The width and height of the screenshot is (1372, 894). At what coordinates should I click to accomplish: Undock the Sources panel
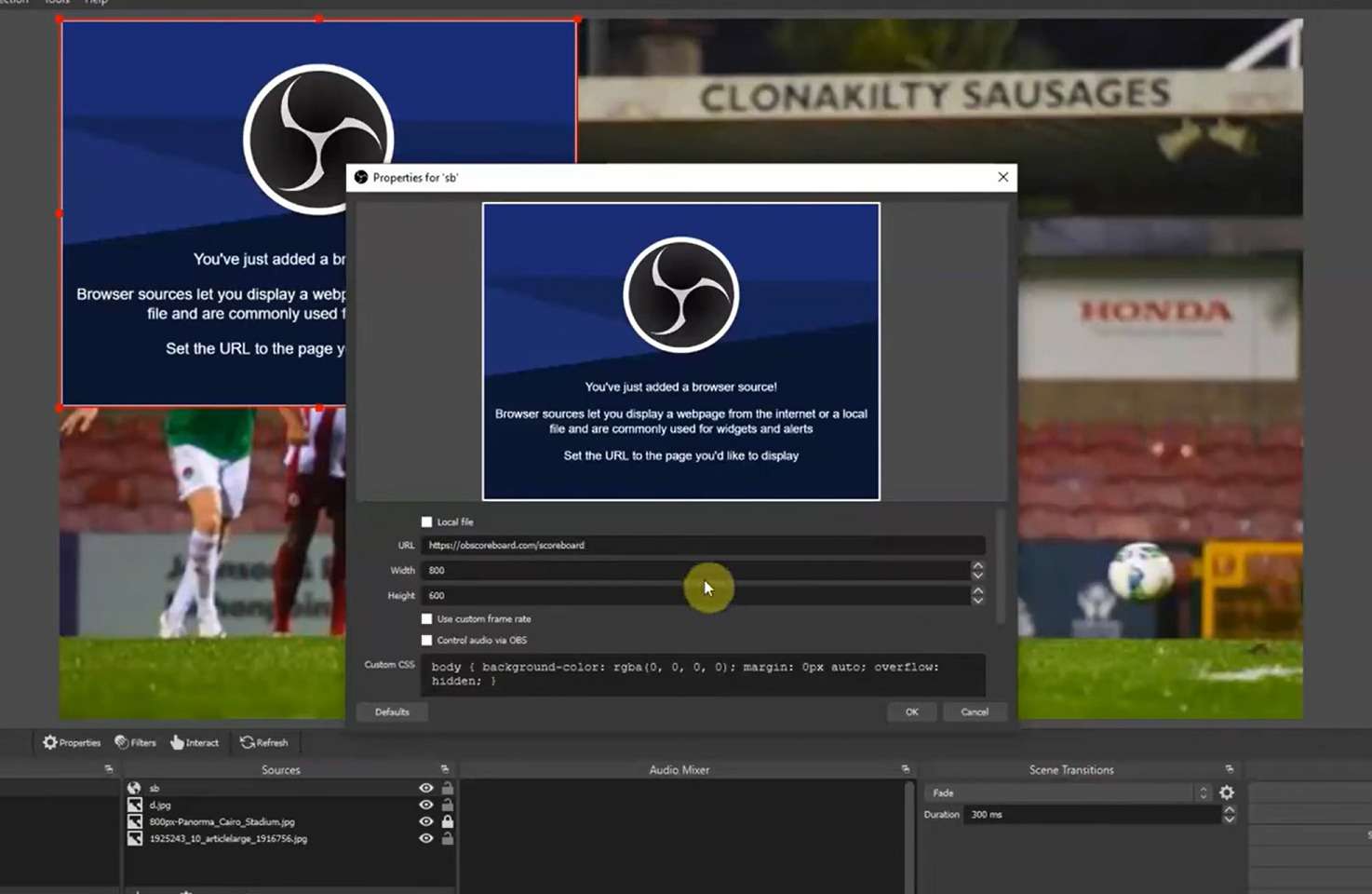(x=445, y=769)
